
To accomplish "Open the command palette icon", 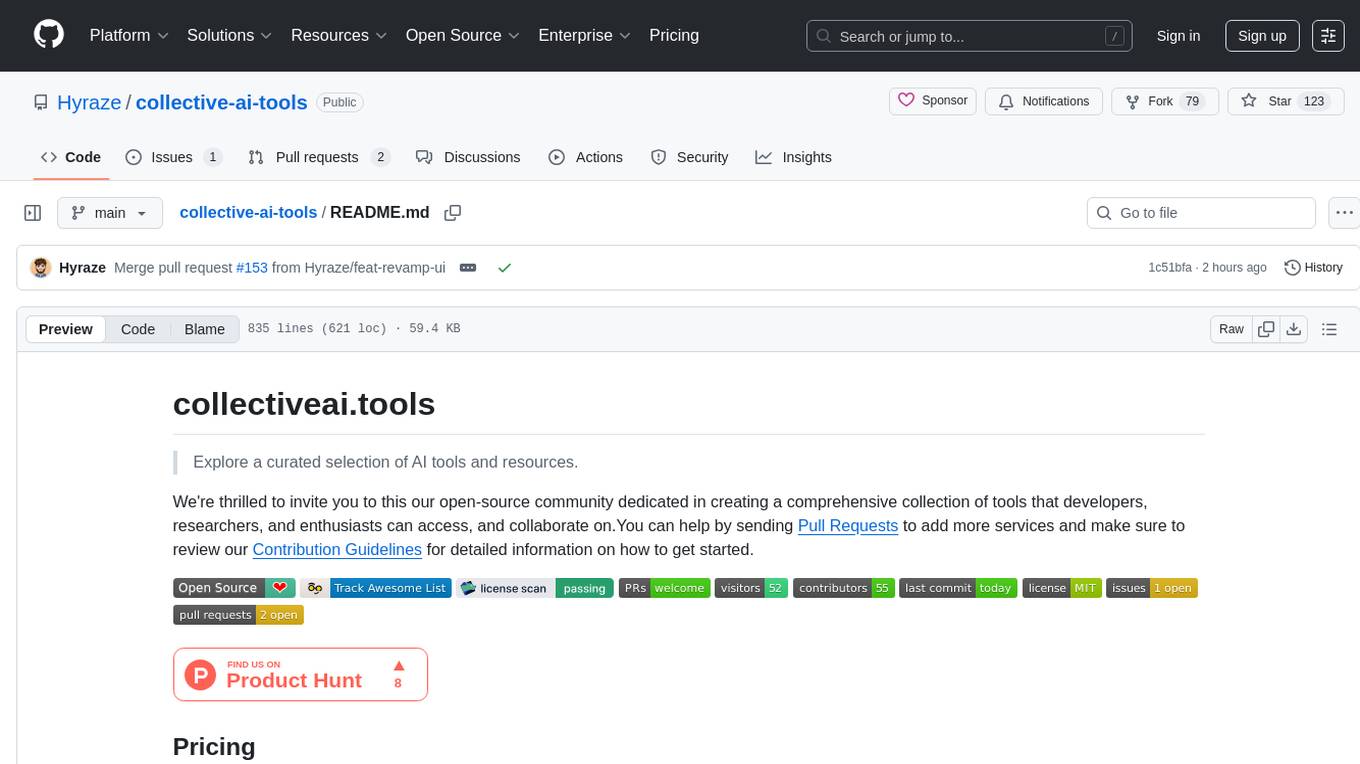I will click(1328, 35).
